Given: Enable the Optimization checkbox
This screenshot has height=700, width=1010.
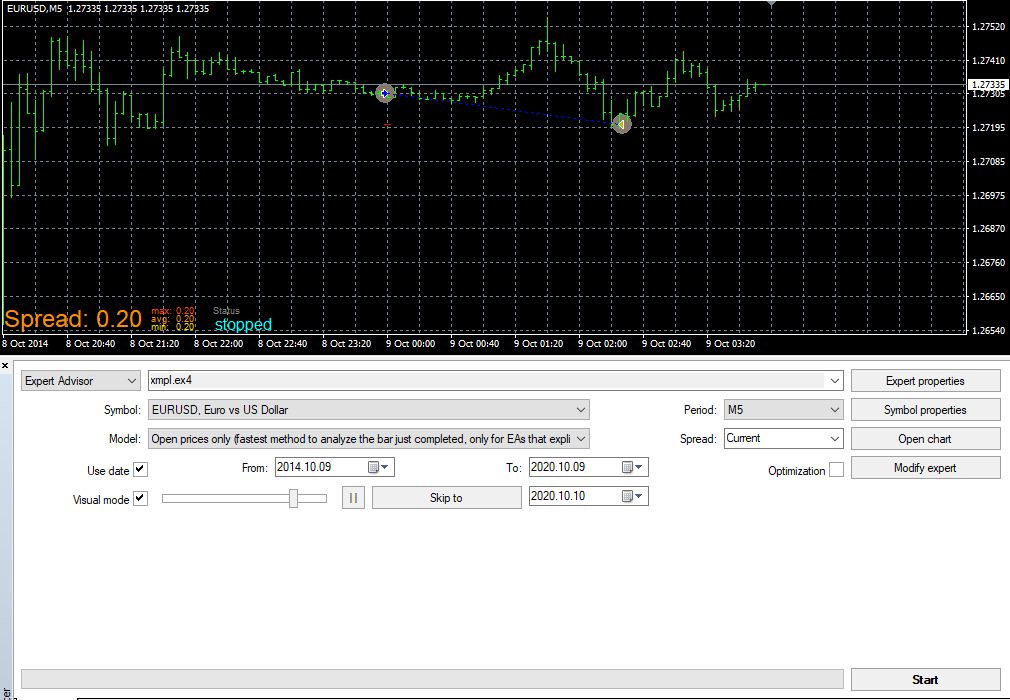Looking at the screenshot, I should pos(836,470).
